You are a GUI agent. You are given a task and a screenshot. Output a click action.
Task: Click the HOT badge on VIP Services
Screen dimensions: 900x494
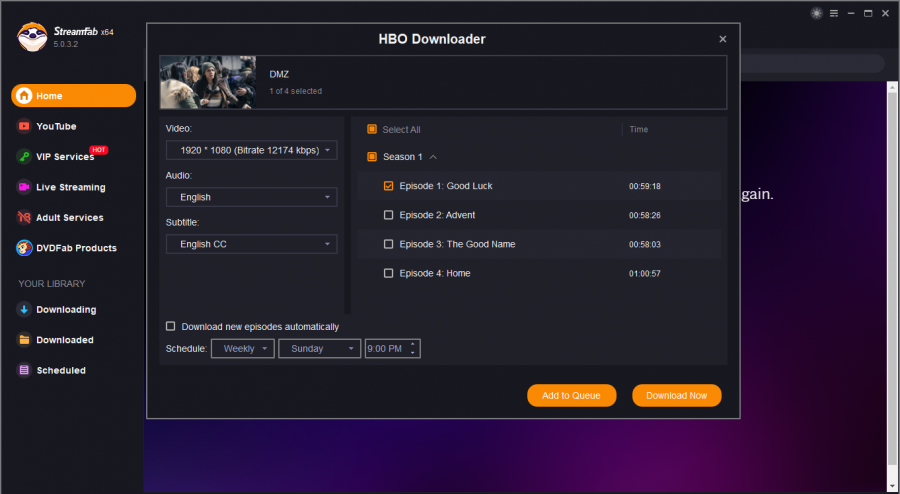[x=99, y=150]
